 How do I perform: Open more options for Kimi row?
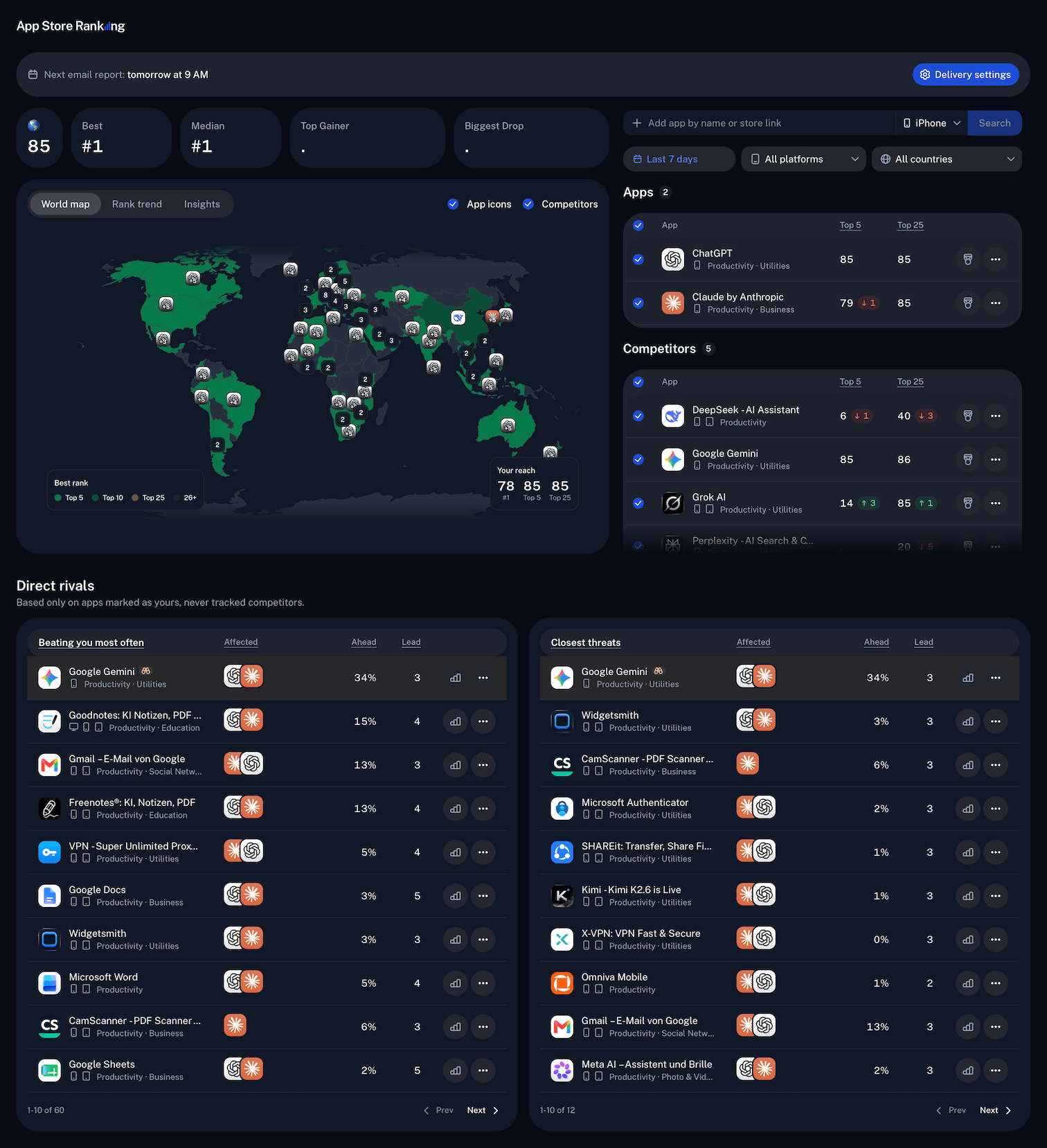[x=996, y=896]
